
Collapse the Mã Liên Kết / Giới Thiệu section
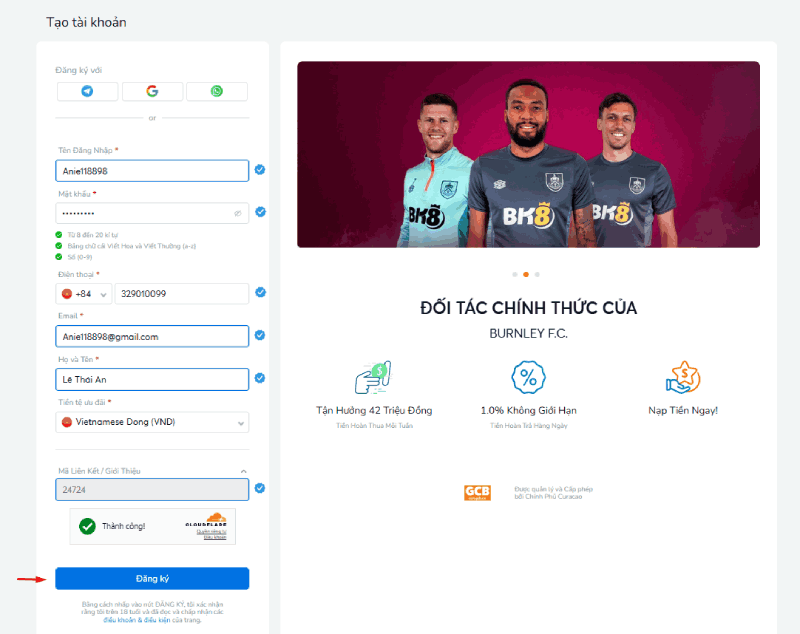[x=243, y=471]
